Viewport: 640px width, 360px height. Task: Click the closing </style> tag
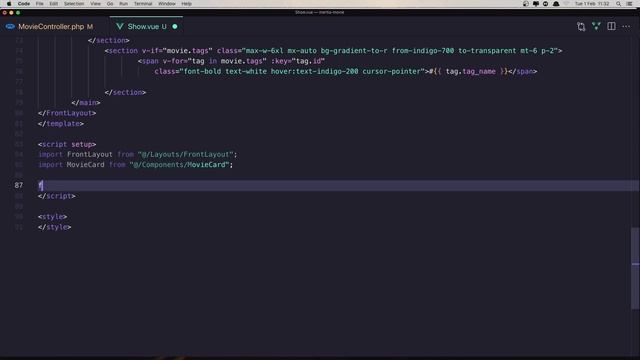pyautogui.click(x=55, y=227)
